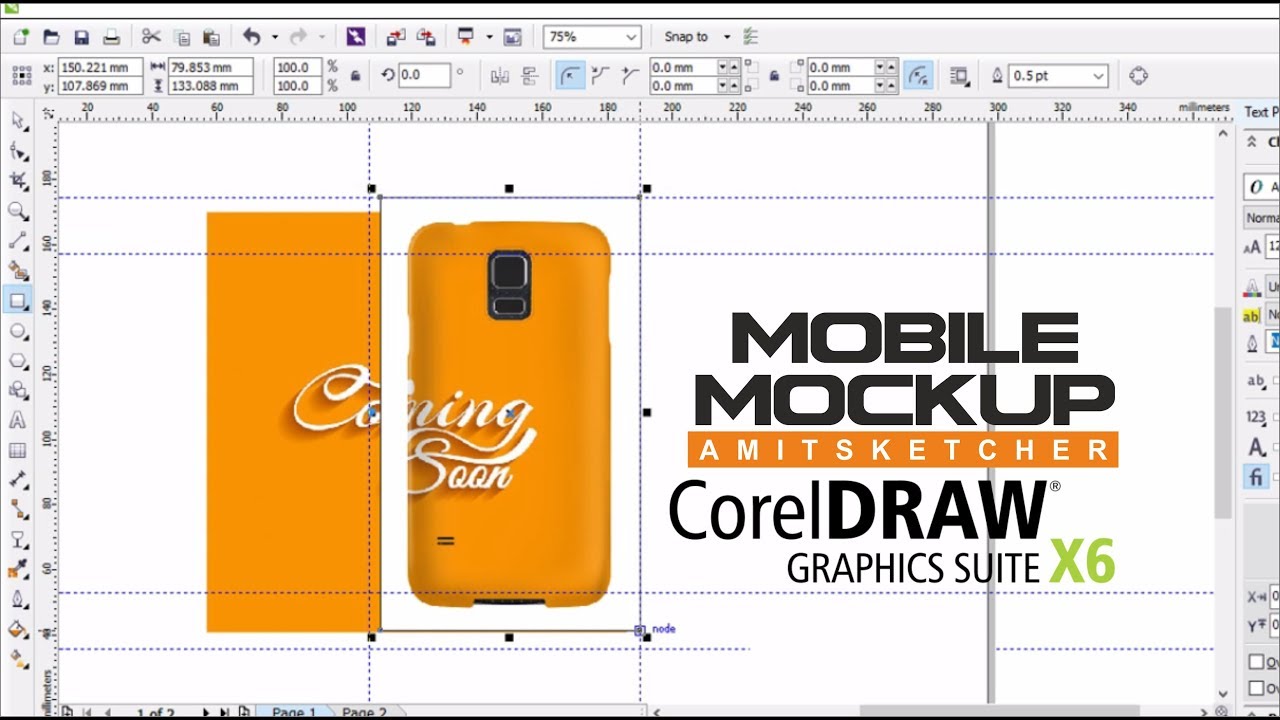Open the undo history dropdown arrow
Screen dimensions: 1280x720
pyautogui.click(x=274, y=37)
